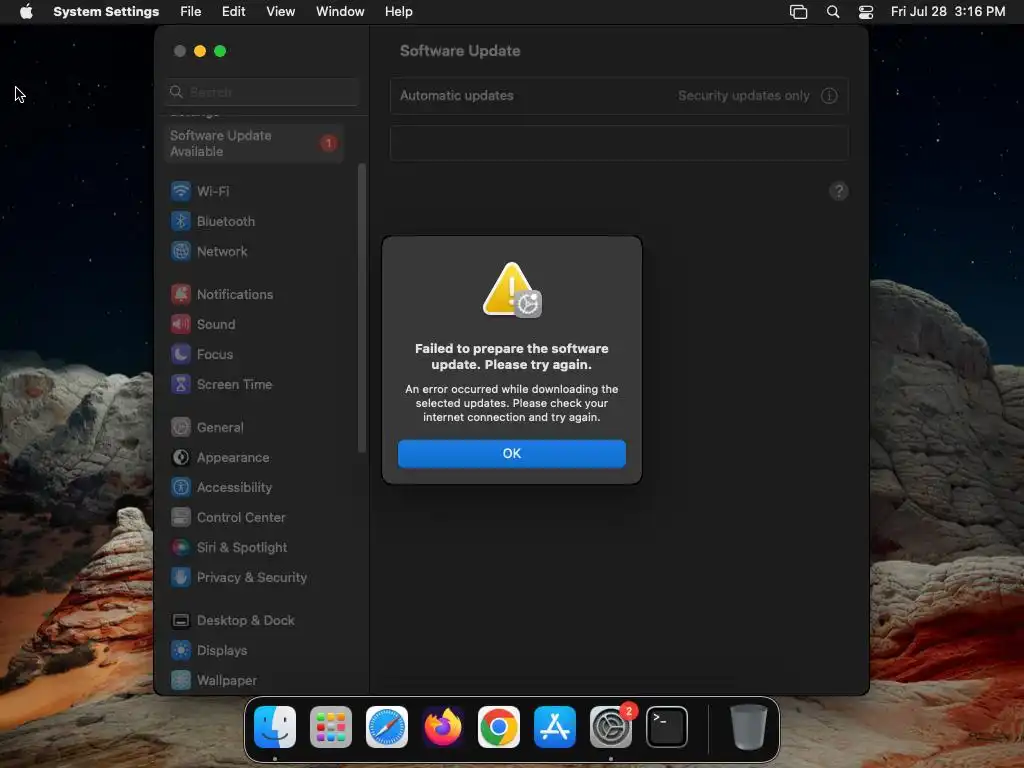Screen dimensions: 1024x768
Task: Click the warning triangle icon in dialog
Action: (512, 289)
